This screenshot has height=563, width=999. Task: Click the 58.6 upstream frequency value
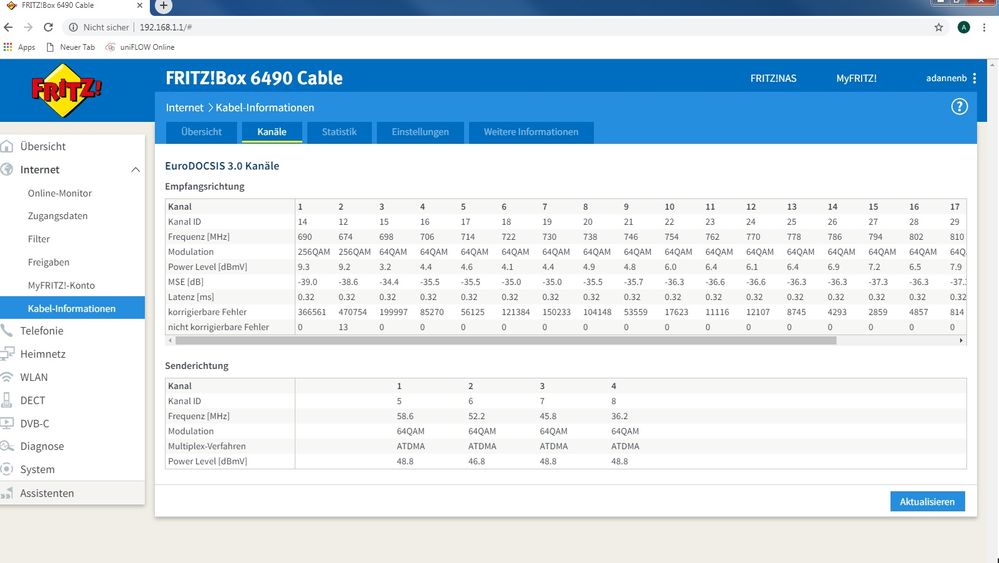[x=405, y=416]
